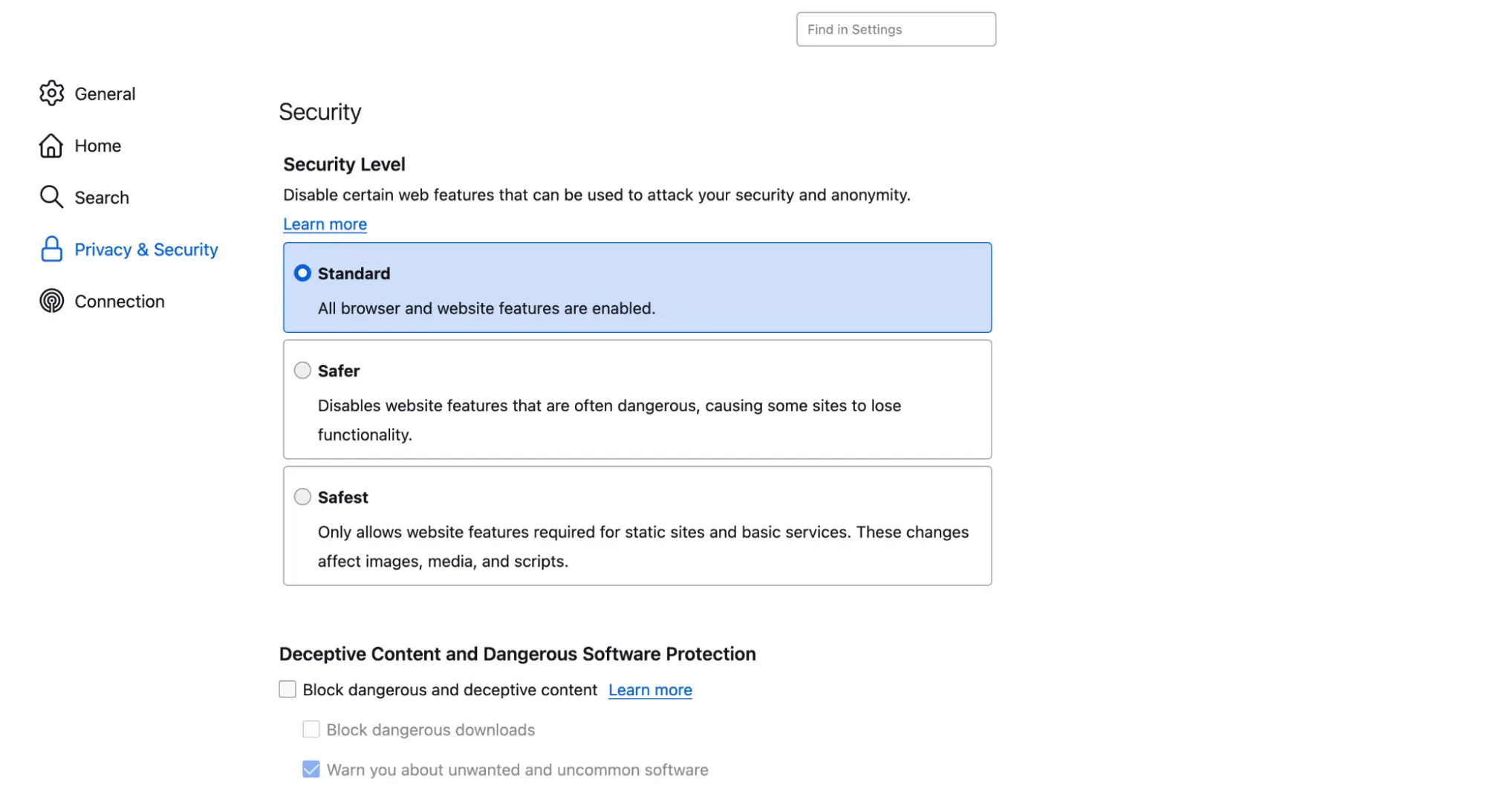Toggle Block dangerous downloads checkbox
The width and height of the screenshot is (1485, 812).
pos(311,730)
